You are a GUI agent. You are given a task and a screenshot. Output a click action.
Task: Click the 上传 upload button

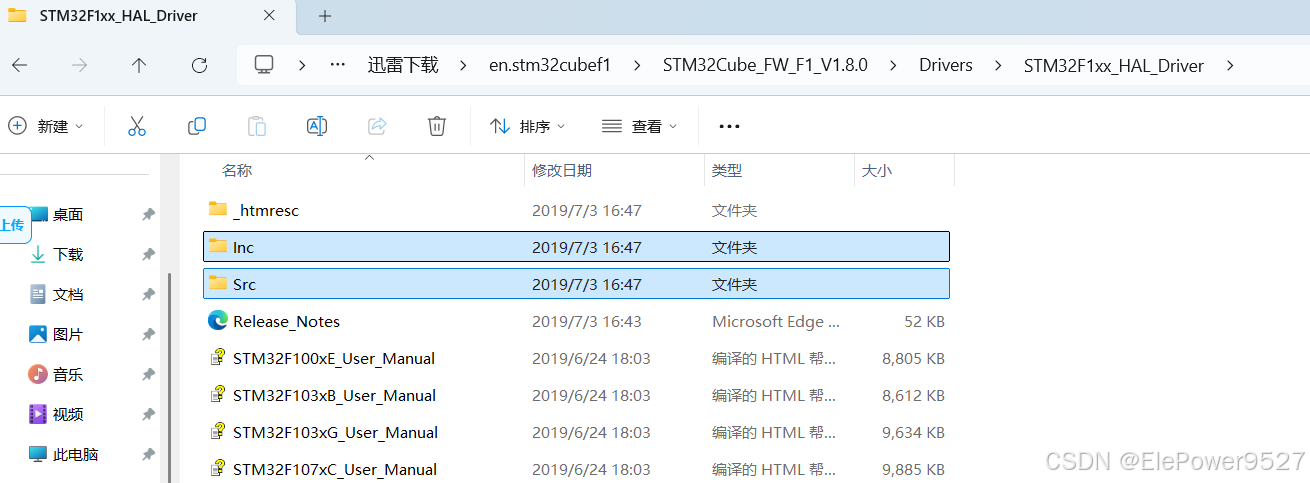click(14, 225)
